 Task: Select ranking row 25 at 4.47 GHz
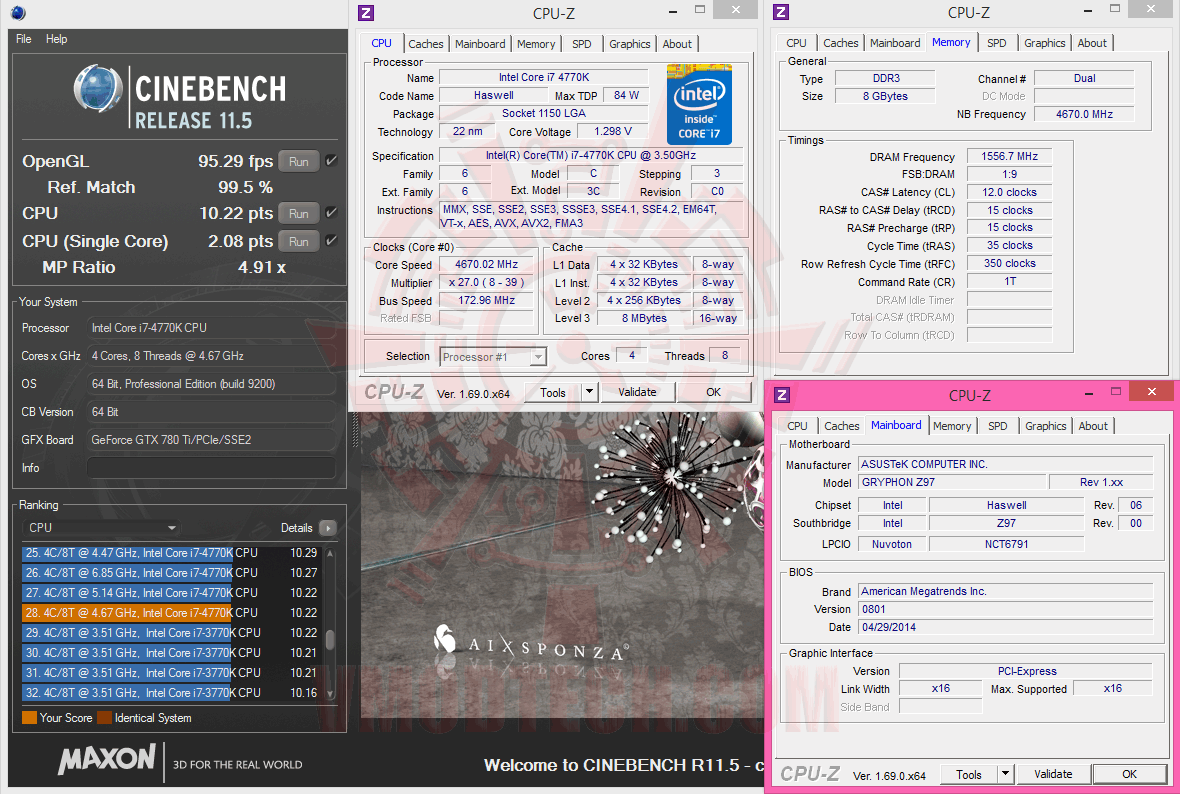[x=172, y=552]
